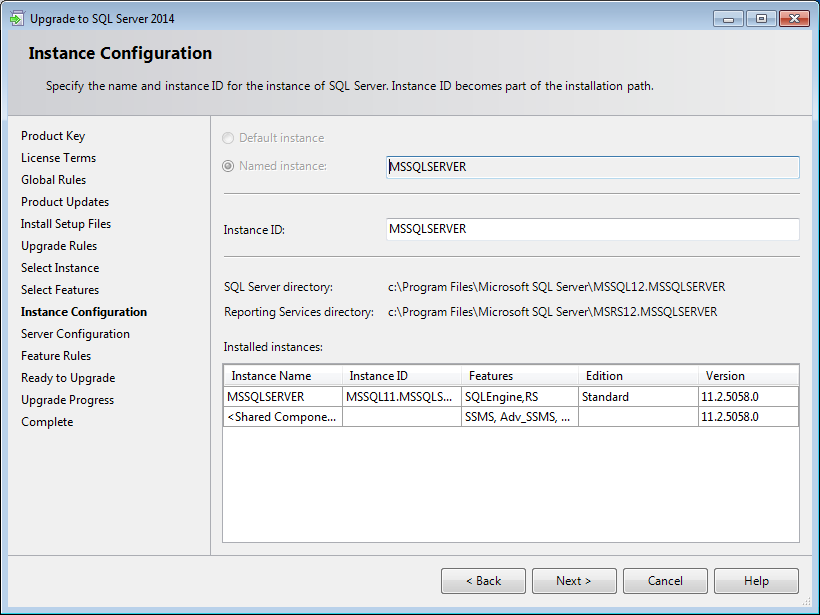
Task: Select Install Setup Files step
Action: click(66, 224)
